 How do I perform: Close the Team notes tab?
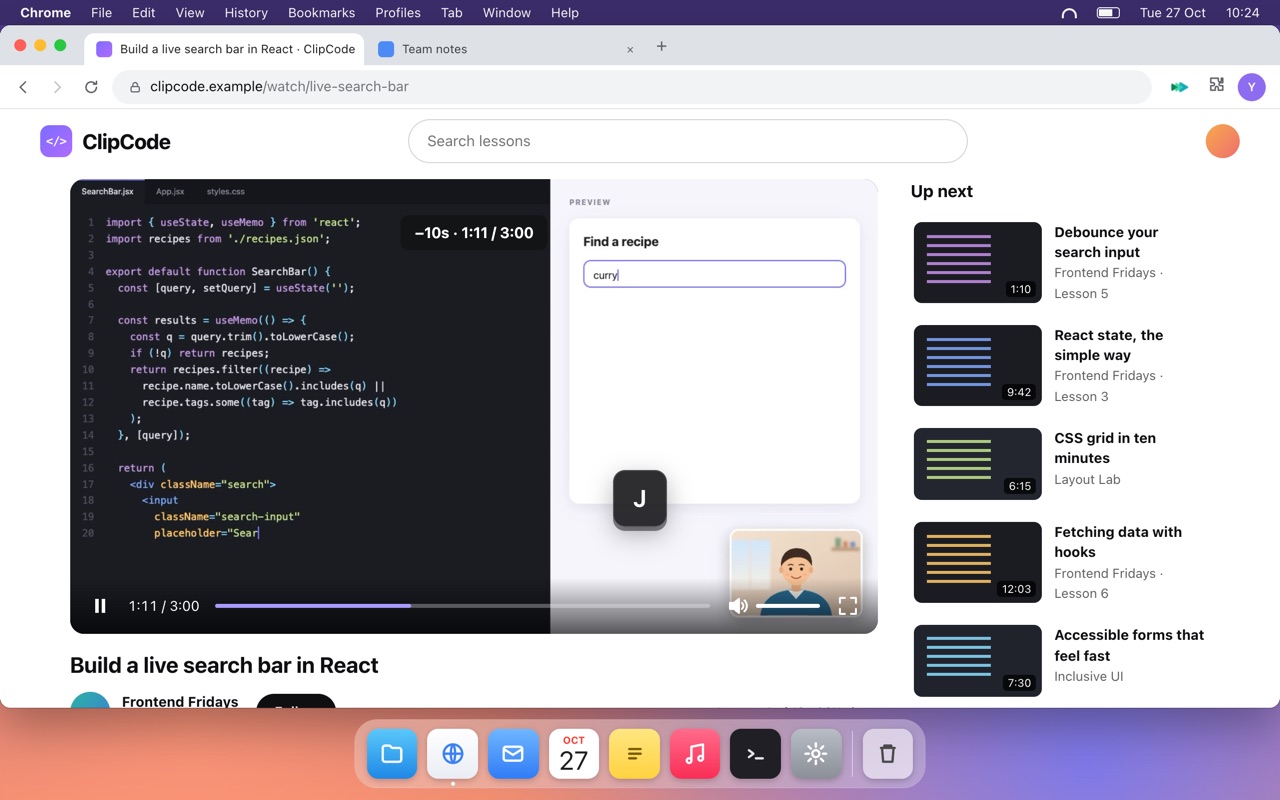pos(630,49)
